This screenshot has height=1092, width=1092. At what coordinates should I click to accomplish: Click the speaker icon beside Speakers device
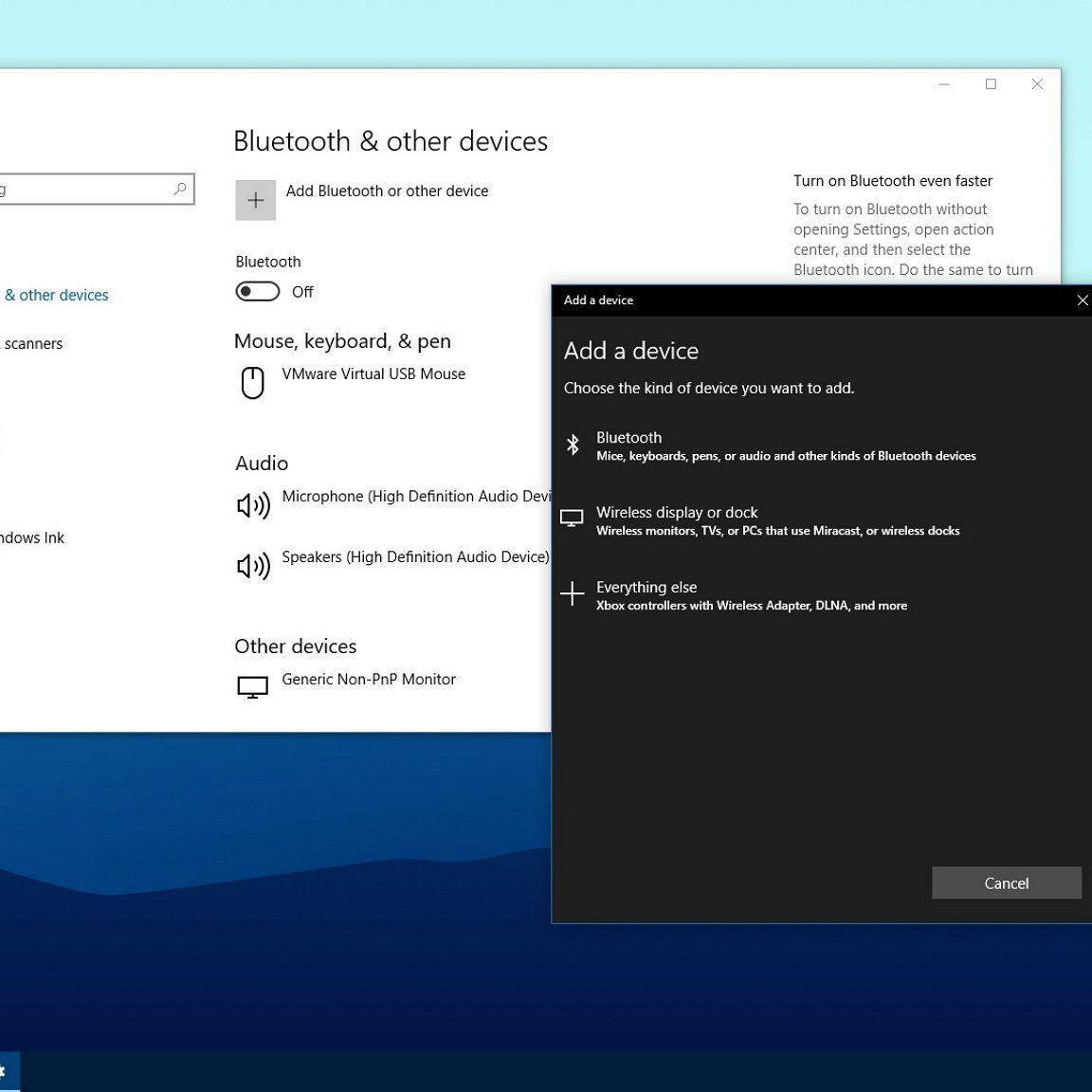(253, 566)
